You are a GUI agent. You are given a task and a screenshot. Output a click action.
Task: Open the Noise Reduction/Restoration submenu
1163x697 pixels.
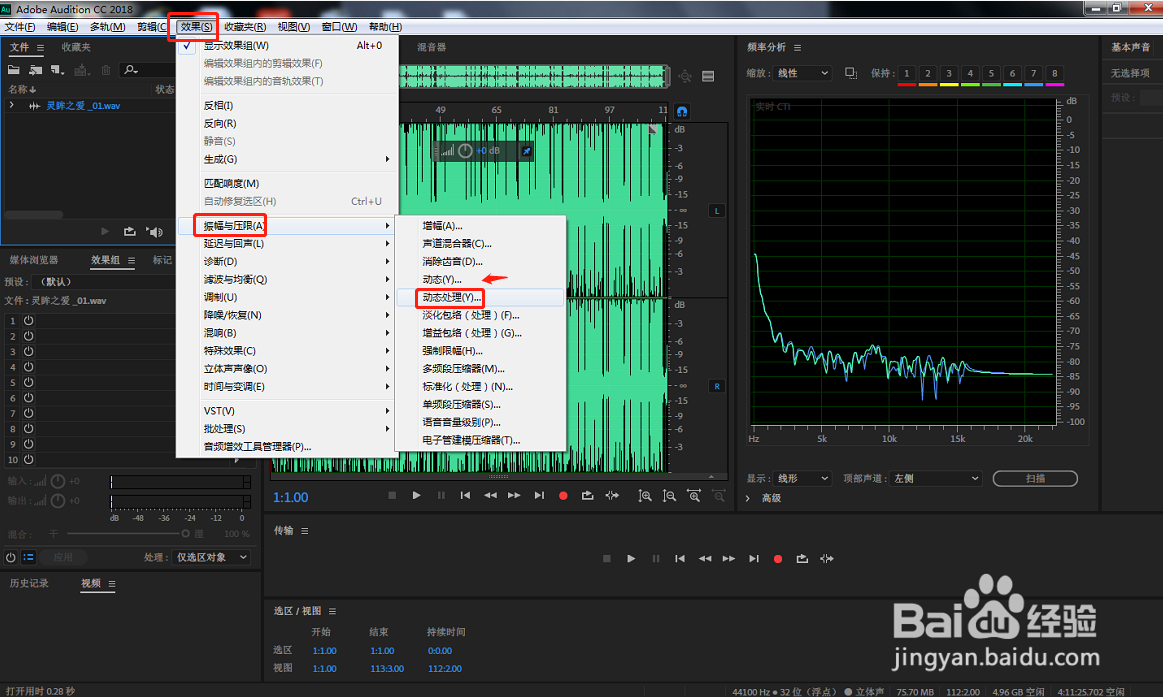(286, 314)
